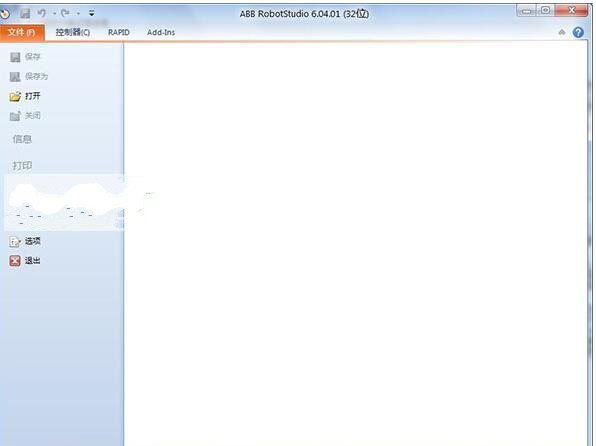Click 保存 (Save) in file menu
Screen dimensions: 596x446
click(x=25, y=57)
